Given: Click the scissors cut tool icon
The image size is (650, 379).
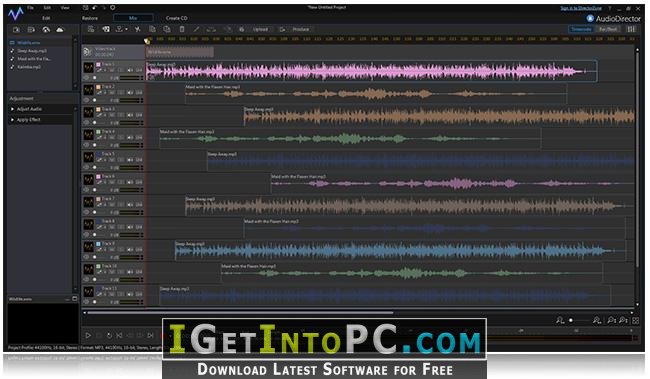Looking at the screenshot, I should (137, 29).
